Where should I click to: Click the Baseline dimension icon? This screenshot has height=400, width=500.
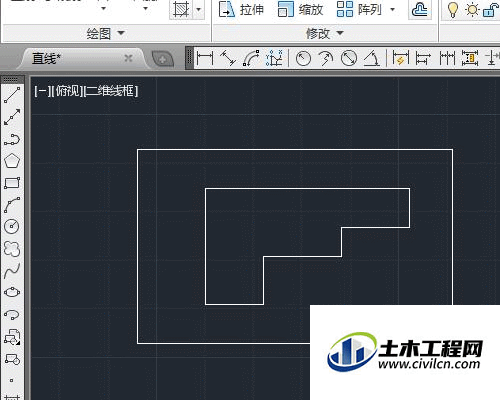(423, 59)
